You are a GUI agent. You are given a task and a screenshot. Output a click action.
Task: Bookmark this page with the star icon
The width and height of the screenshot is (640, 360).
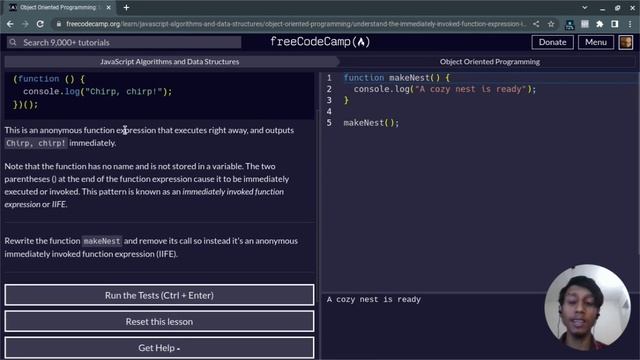coord(551,24)
